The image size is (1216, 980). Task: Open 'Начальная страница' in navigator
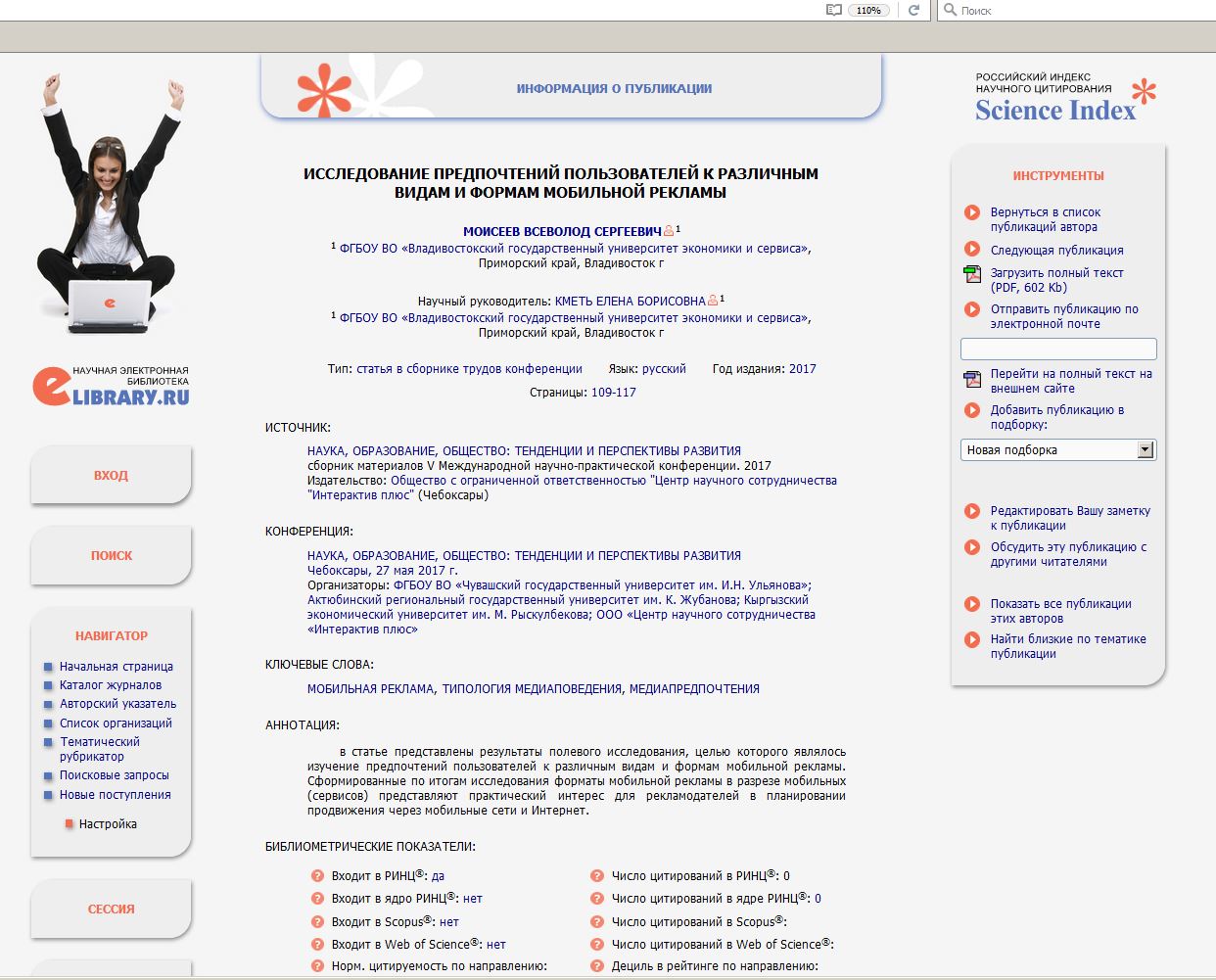click(x=117, y=667)
